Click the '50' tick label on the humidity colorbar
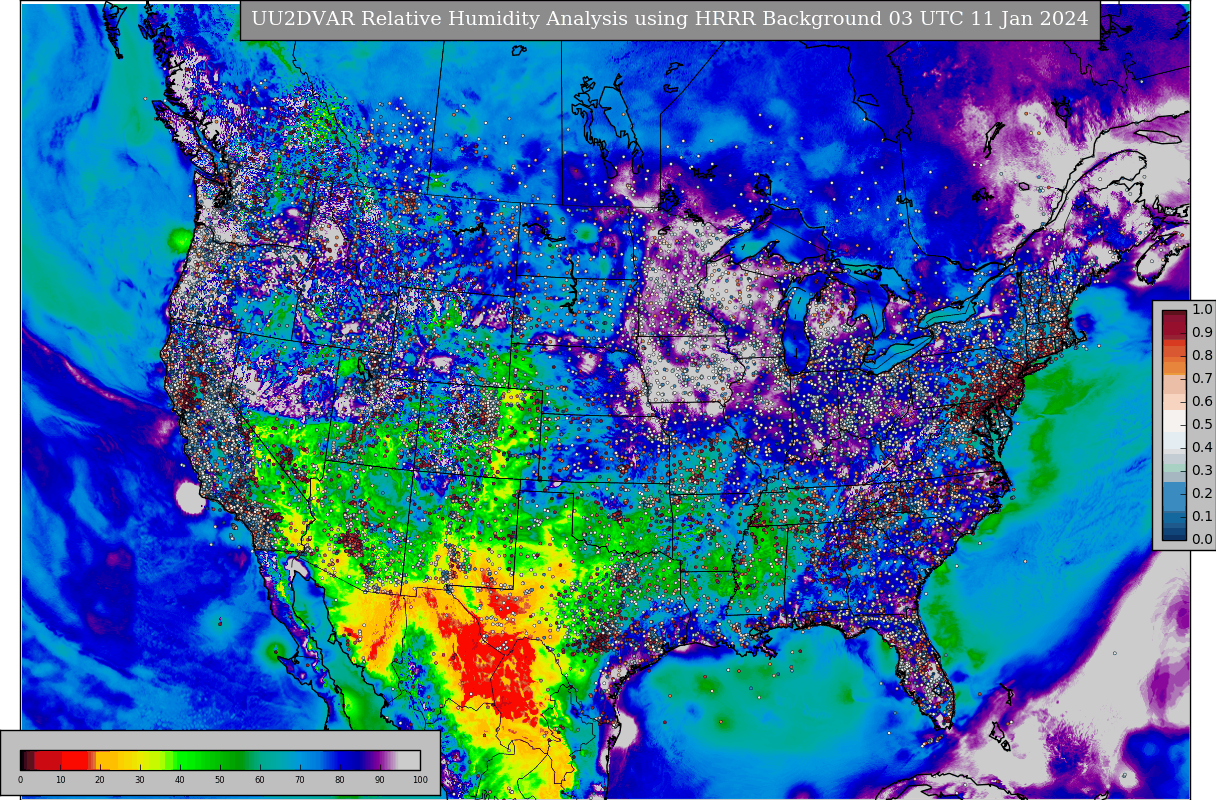 [x=220, y=780]
